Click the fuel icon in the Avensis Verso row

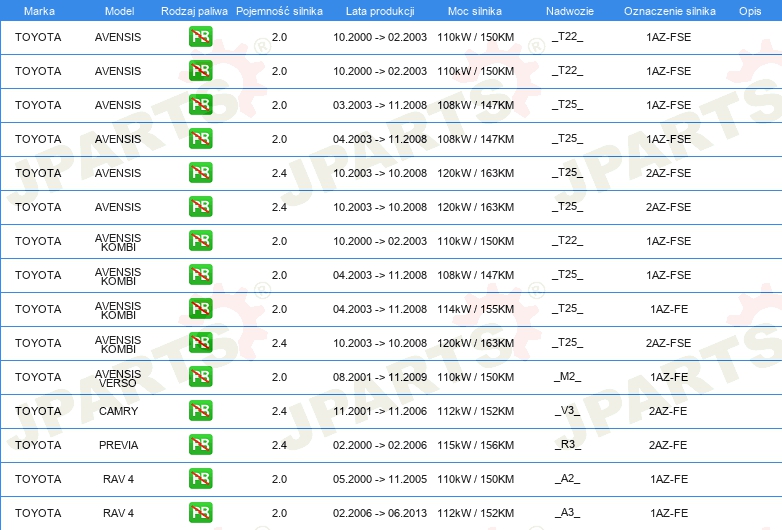click(x=200, y=376)
